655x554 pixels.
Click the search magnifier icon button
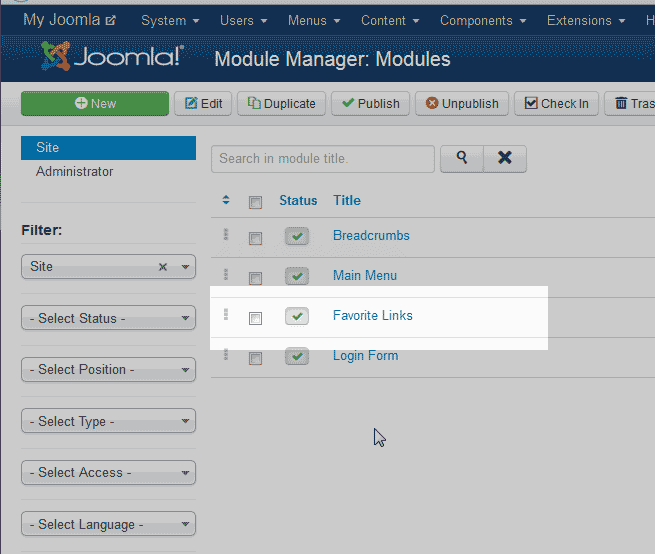[461, 158]
